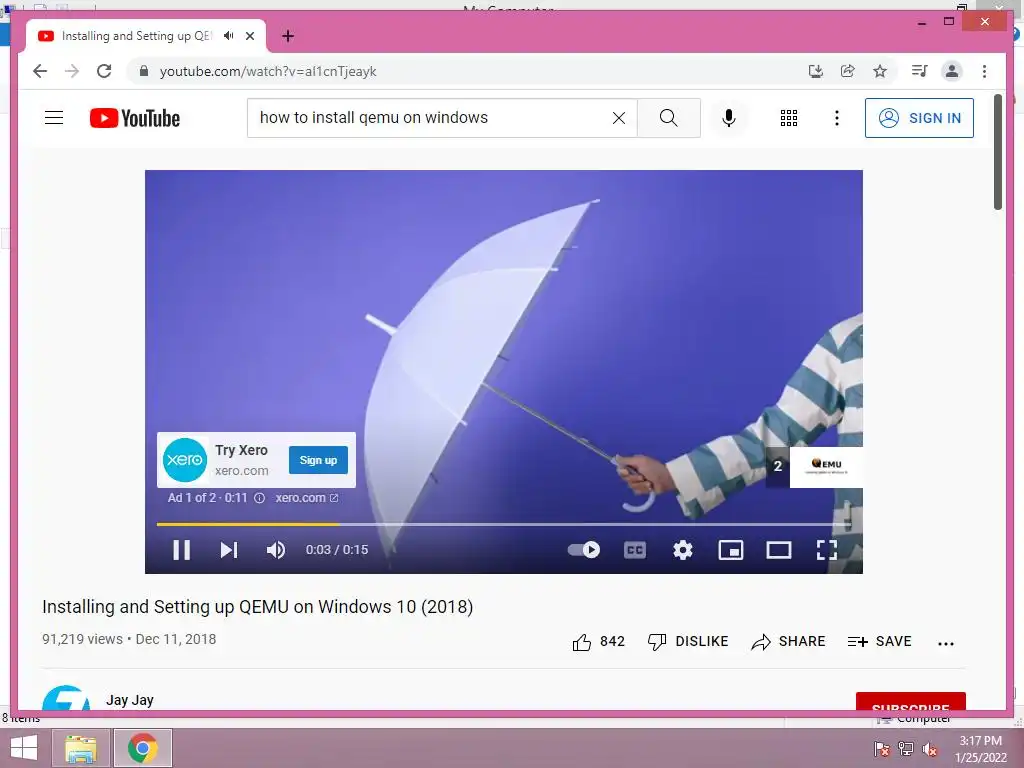Mute the tab using the speaker icon
The image size is (1024, 768).
(229, 36)
